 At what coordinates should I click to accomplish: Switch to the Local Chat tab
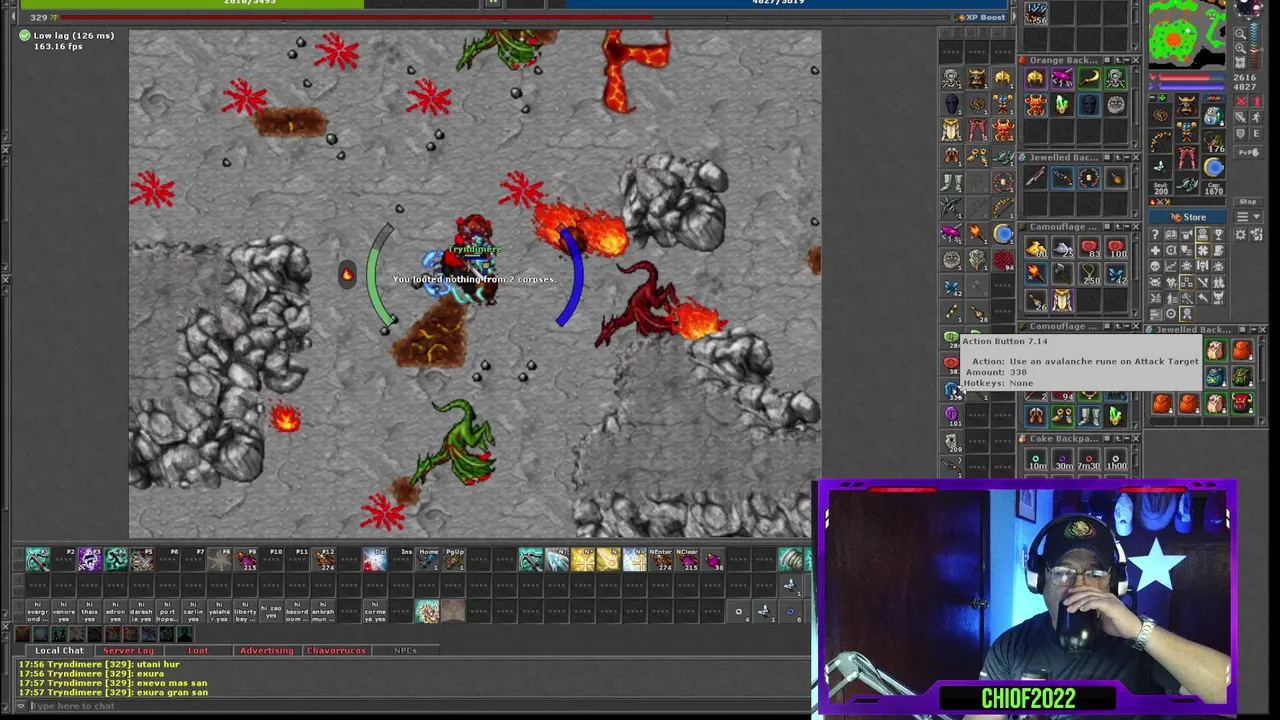point(59,650)
